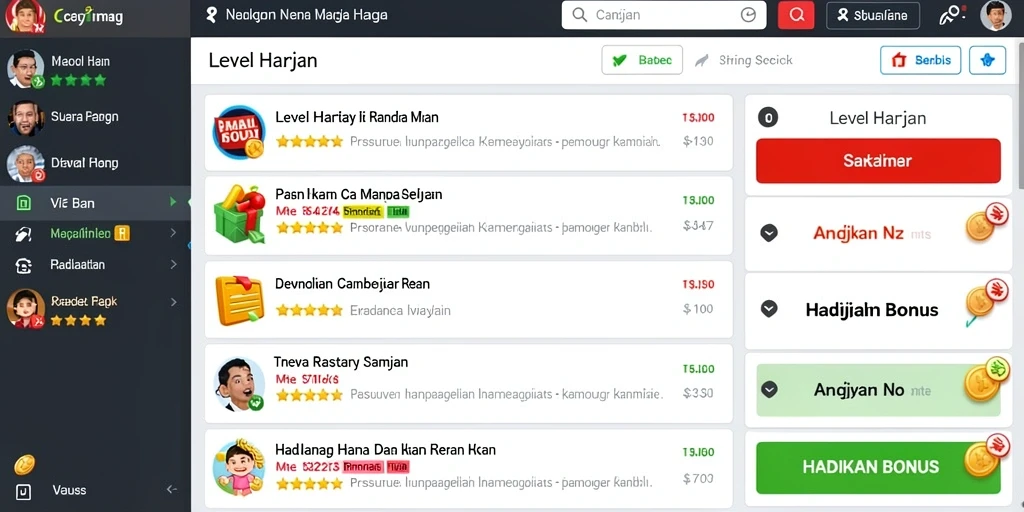Click the Vauss square icon in sidebar
This screenshot has width=1024, height=512.
[24, 490]
